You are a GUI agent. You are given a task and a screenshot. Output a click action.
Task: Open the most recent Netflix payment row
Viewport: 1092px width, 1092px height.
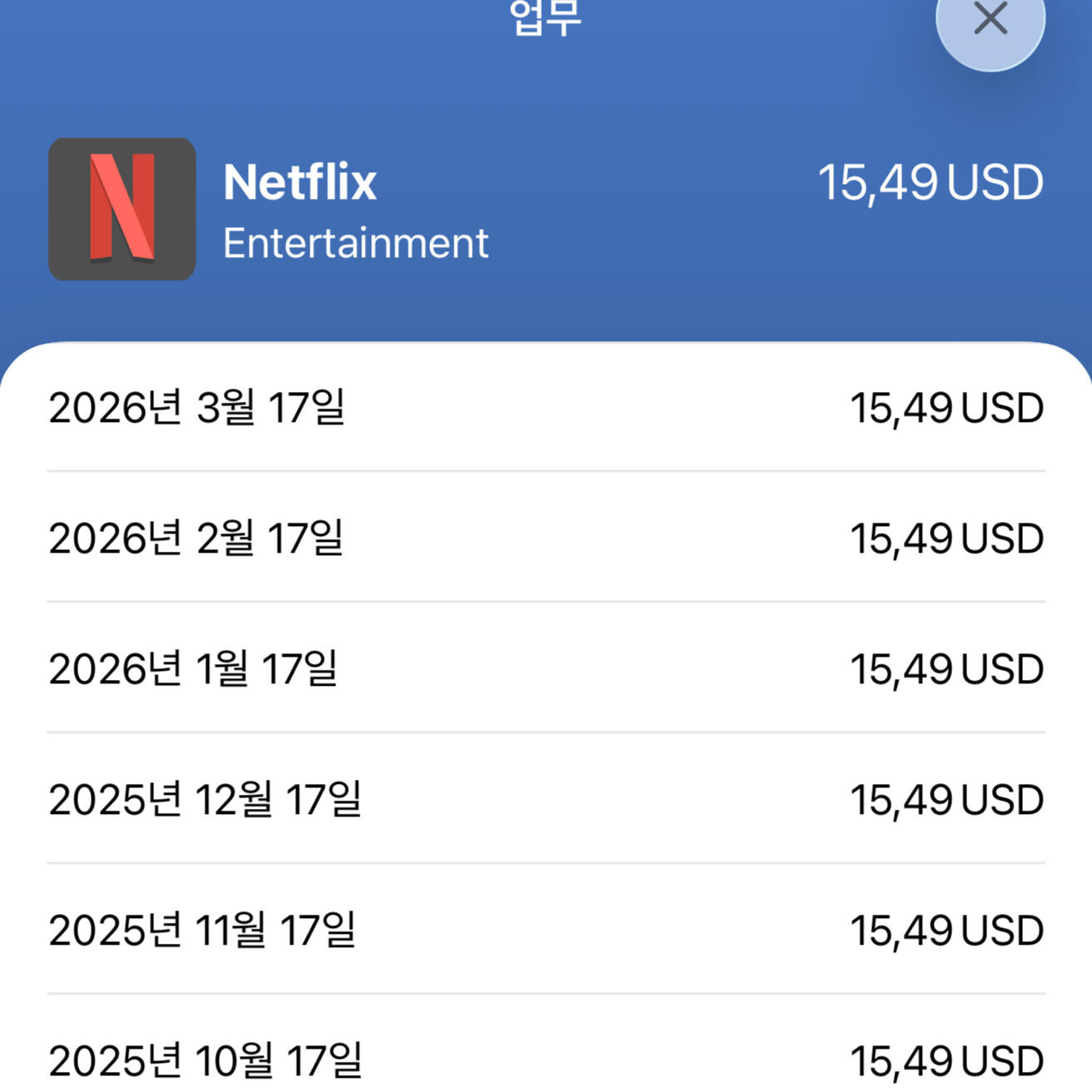[x=546, y=408]
